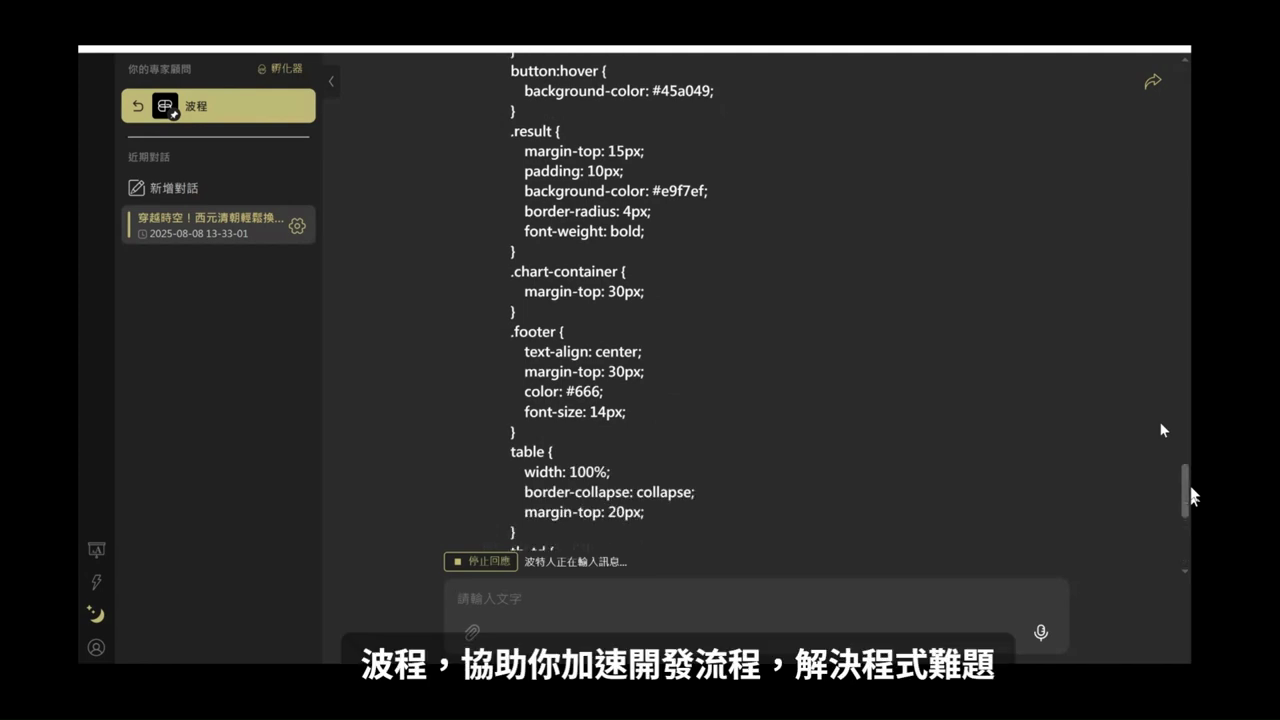Screen dimensions: 1280x720
Task: Collapse the sidebar with the left chevron
Action: [331, 82]
